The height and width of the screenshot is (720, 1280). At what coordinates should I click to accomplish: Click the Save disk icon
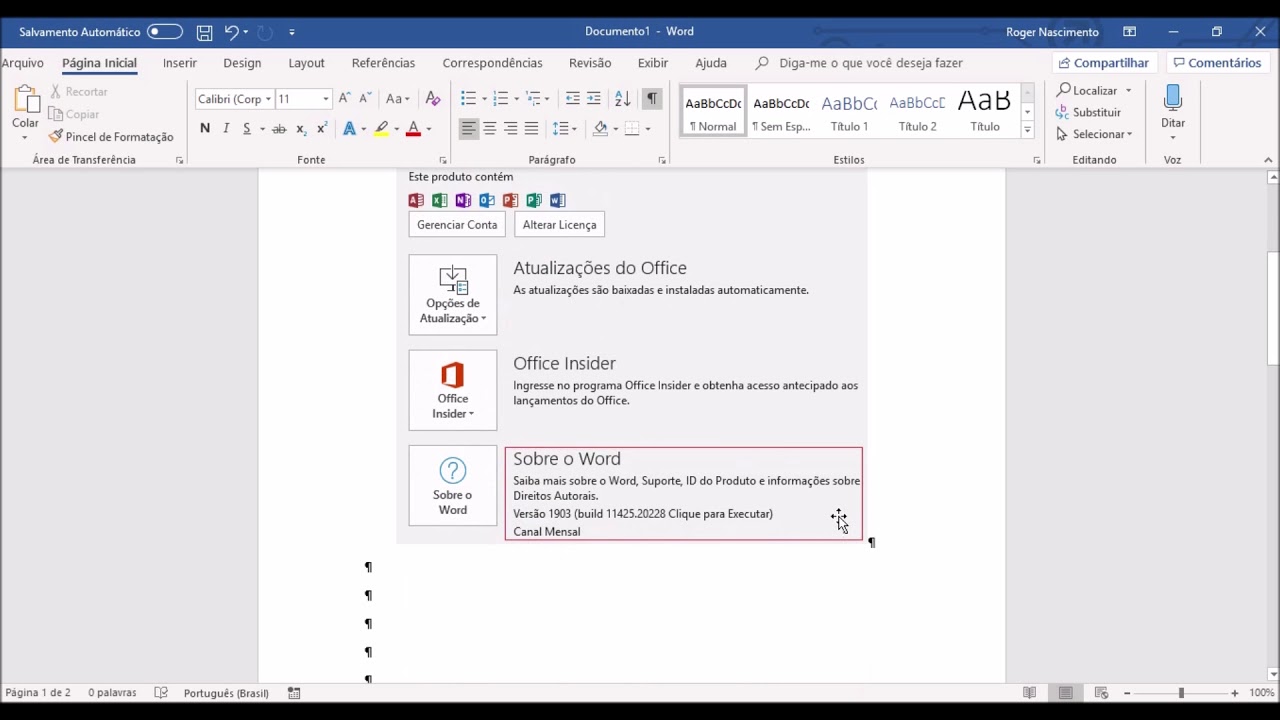click(x=204, y=32)
